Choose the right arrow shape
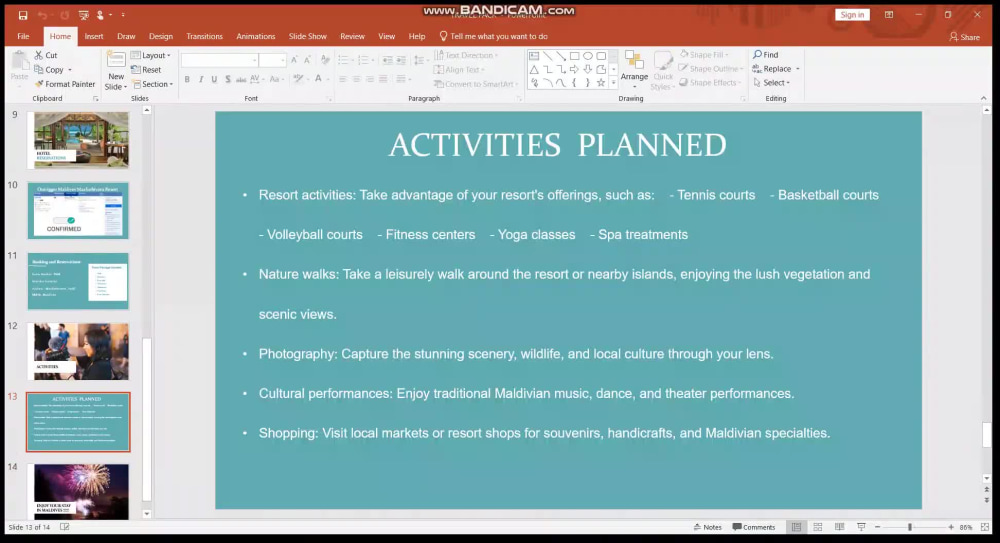1000x543 pixels. point(574,70)
